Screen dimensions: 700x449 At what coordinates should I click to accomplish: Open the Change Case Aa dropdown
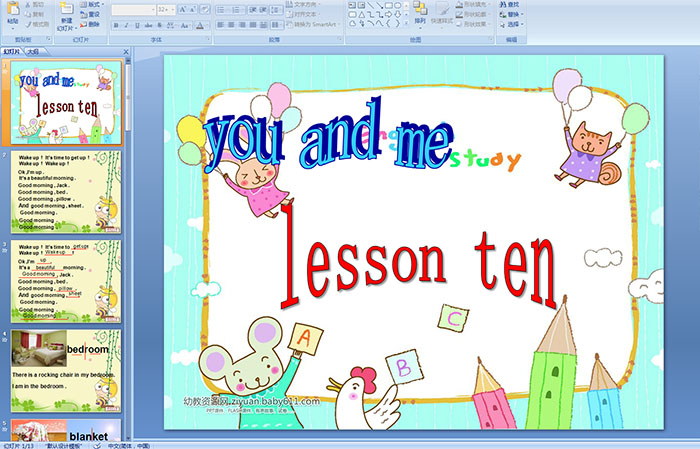coord(185,25)
